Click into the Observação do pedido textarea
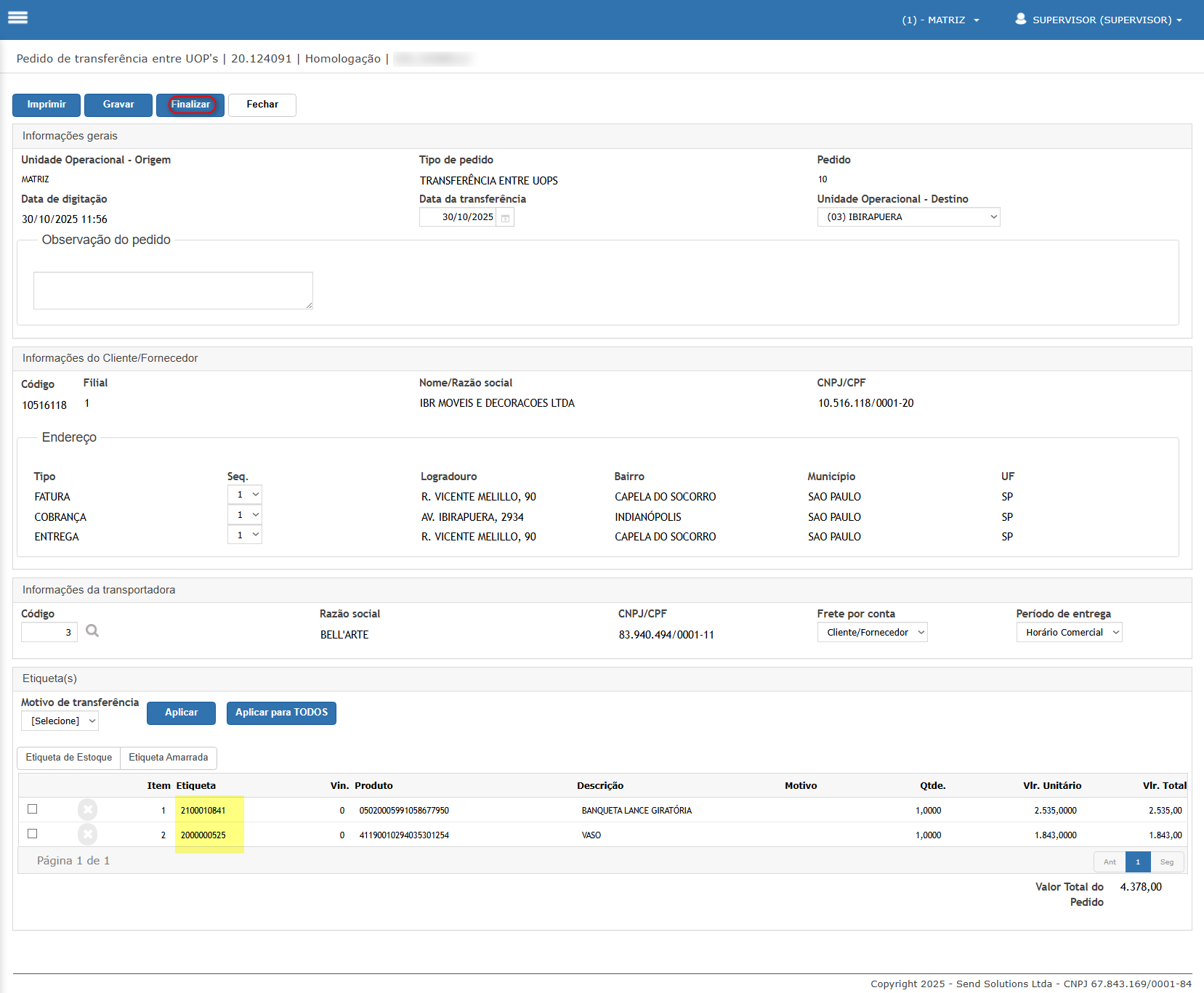The height and width of the screenshot is (993, 1204). (173, 291)
